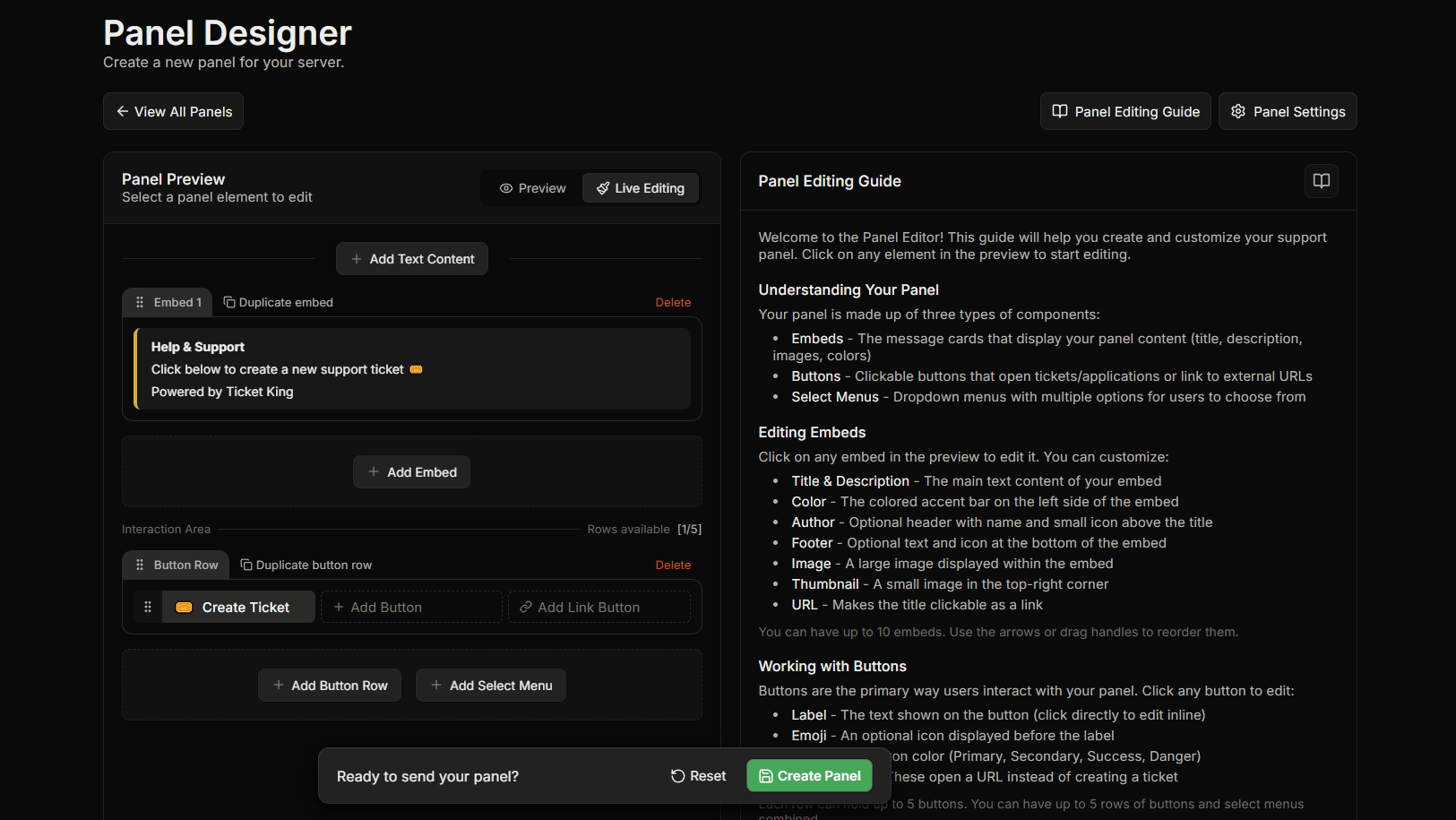This screenshot has width=1456, height=820.
Task: Open the Panel Editing Guide button
Action: pos(1125,111)
